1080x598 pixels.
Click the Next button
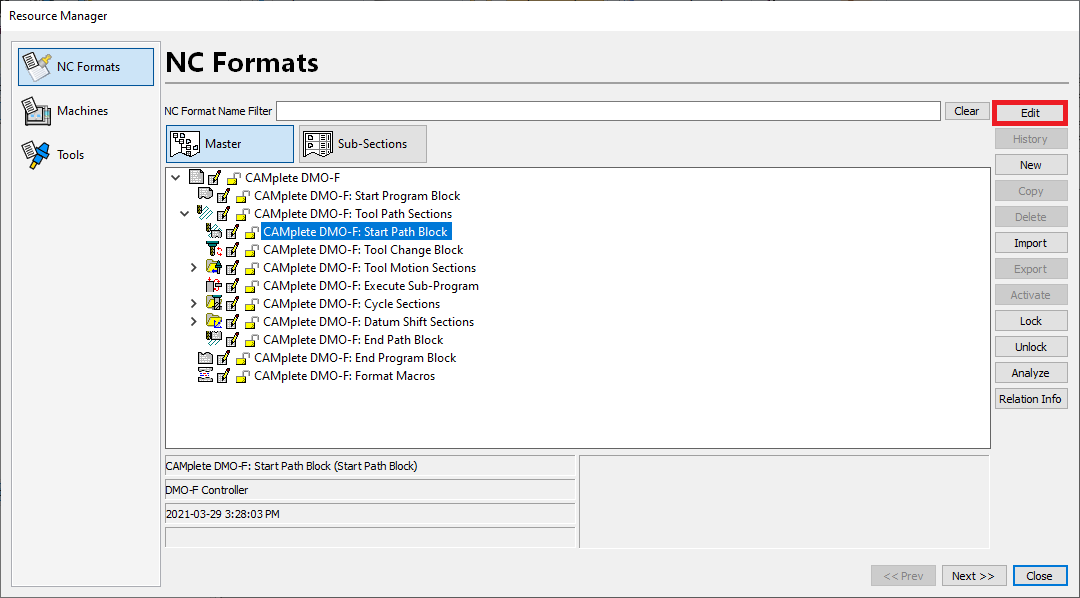click(x=973, y=575)
